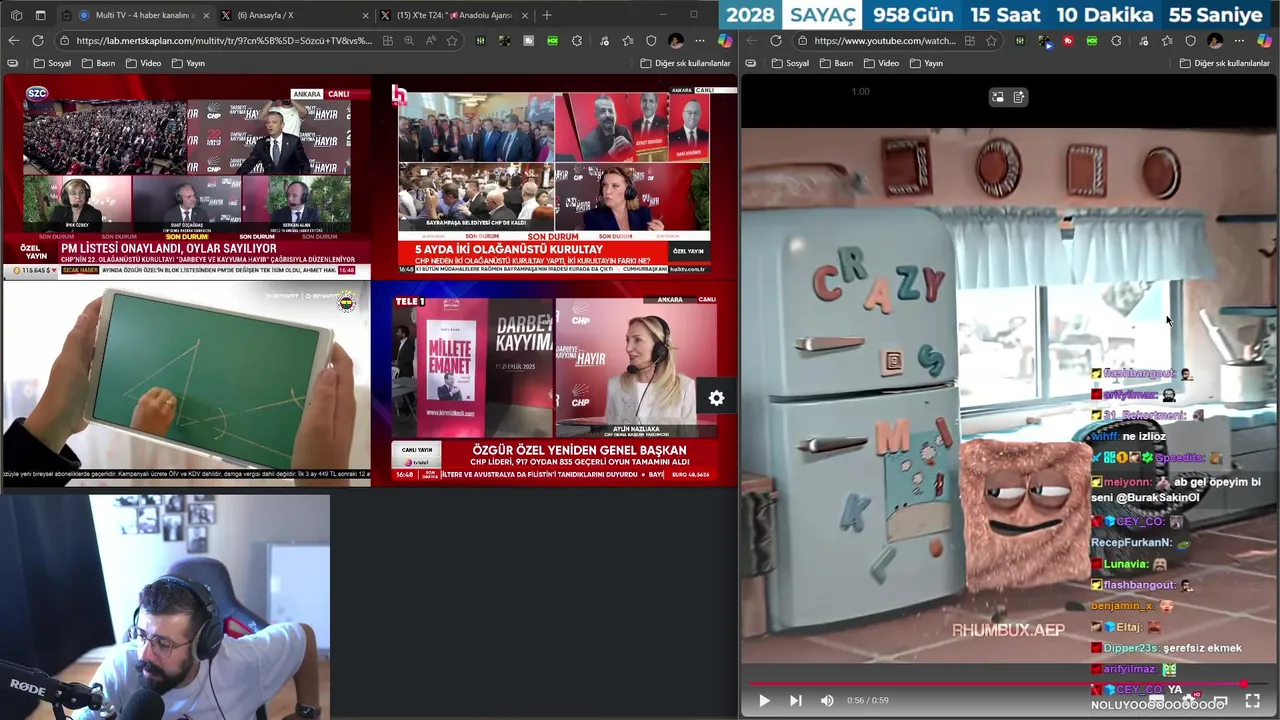Reload the Multi TV page
This screenshot has height=720, width=1280.
[x=38, y=41]
